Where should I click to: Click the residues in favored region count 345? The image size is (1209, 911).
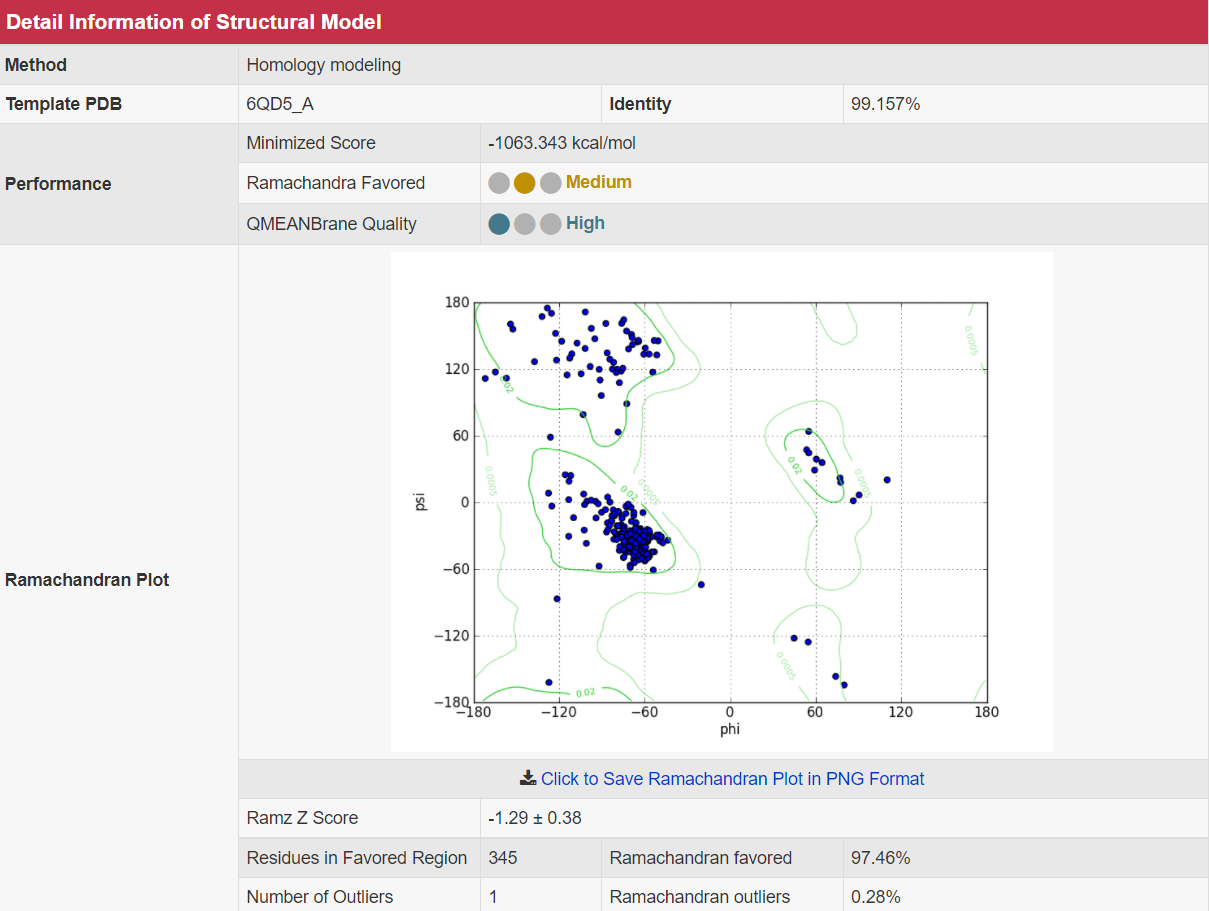click(x=502, y=858)
